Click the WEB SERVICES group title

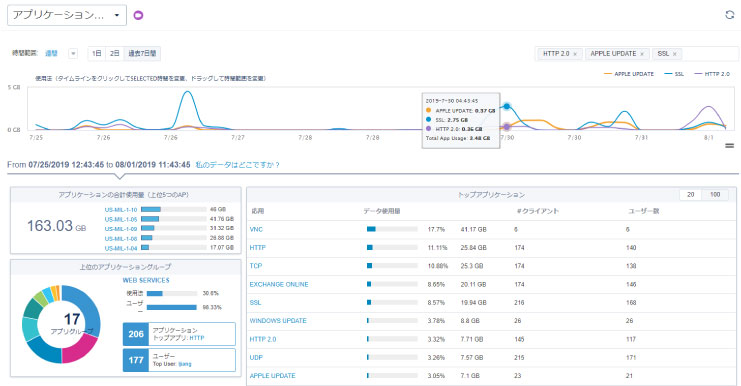click(x=146, y=280)
